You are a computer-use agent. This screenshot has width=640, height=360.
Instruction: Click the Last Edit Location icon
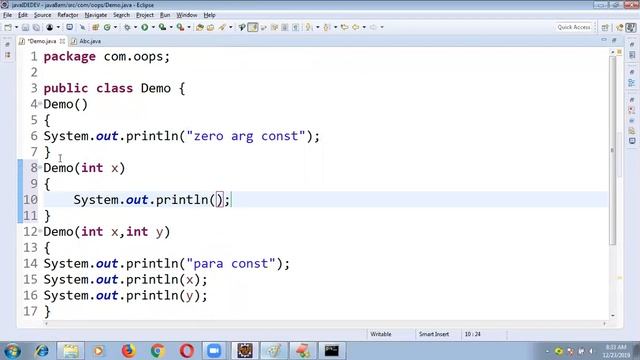[x=344, y=27]
